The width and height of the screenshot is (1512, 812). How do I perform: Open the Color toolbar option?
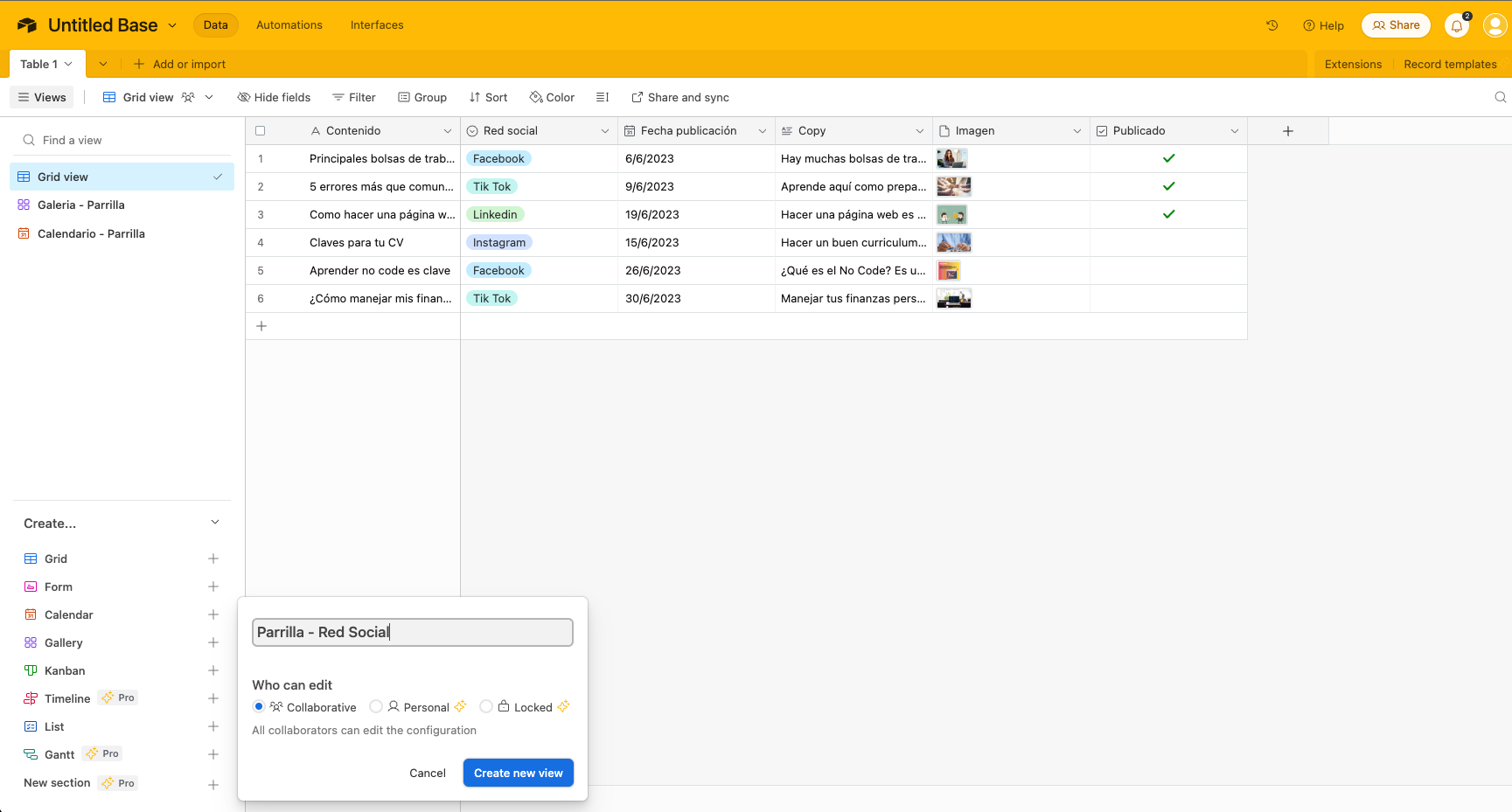pyautogui.click(x=552, y=97)
